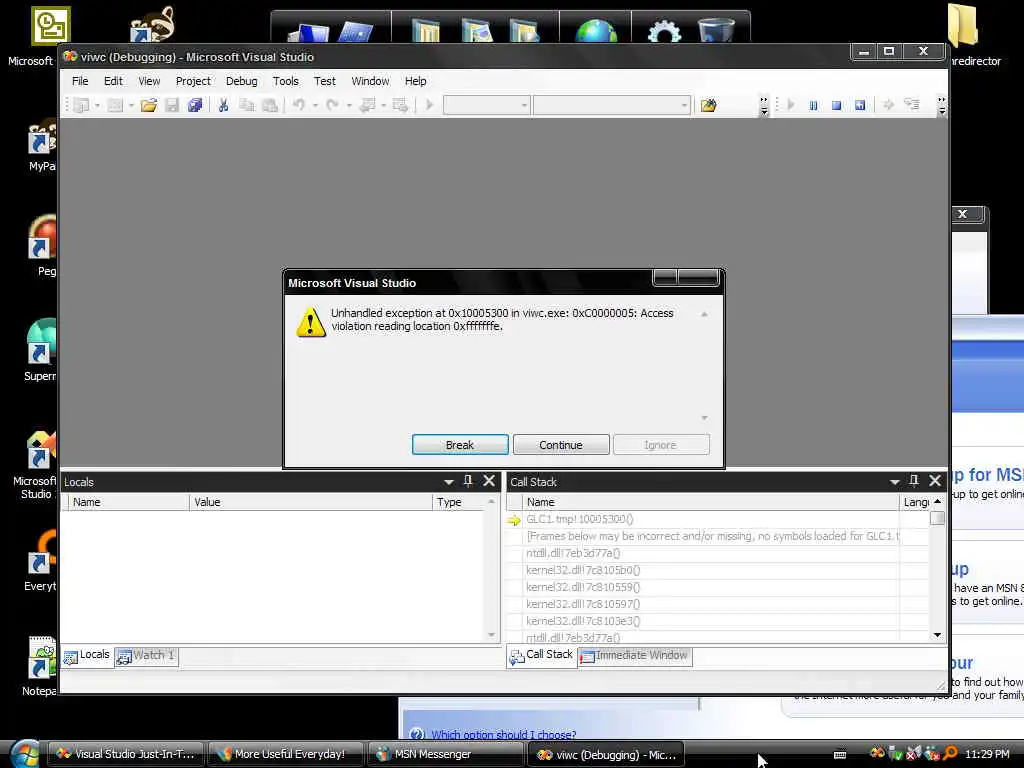Image resolution: width=1024 pixels, height=768 pixels.
Task: Switch to Visual Studio Just-In-Time taskbar button
Action: coord(126,754)
